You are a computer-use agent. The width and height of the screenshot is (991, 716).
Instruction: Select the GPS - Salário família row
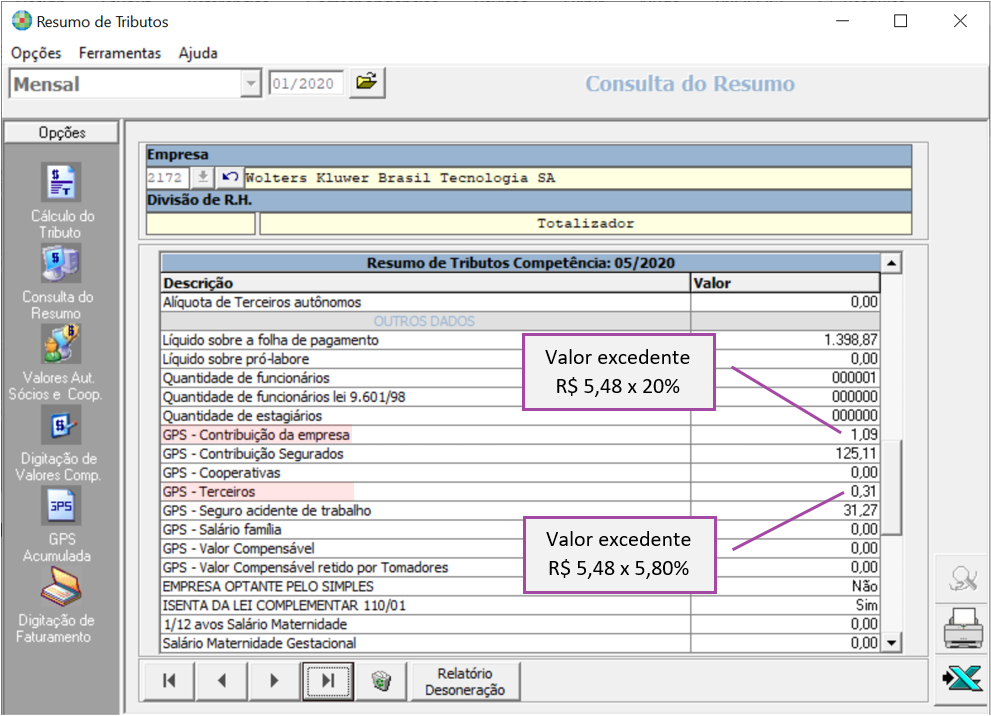(x=520, y=530)
